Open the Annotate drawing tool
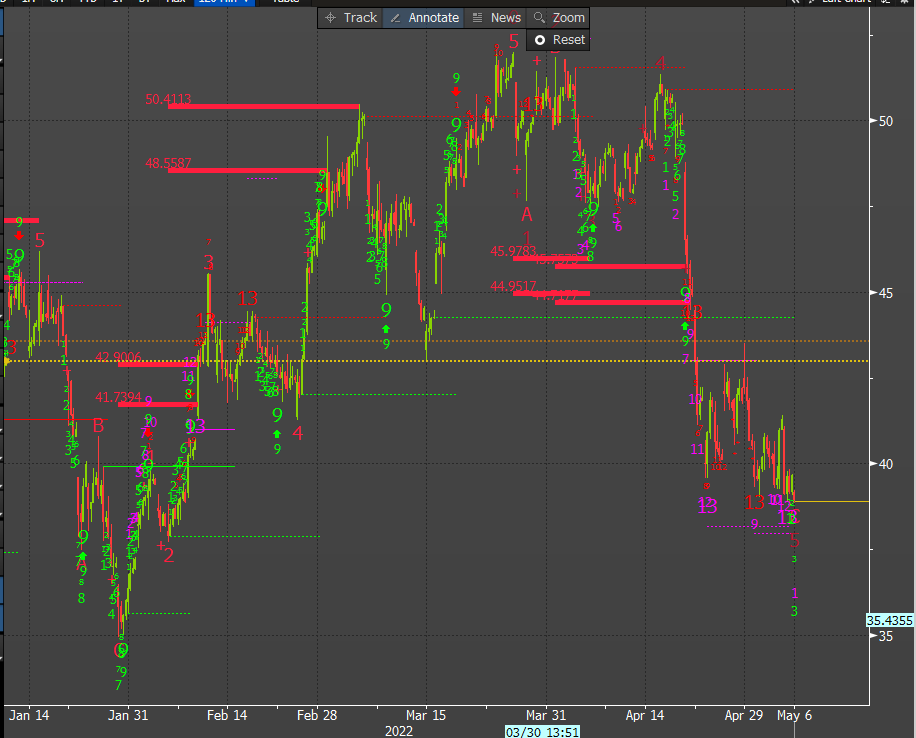916x738 pixels. tap(425, 18)
